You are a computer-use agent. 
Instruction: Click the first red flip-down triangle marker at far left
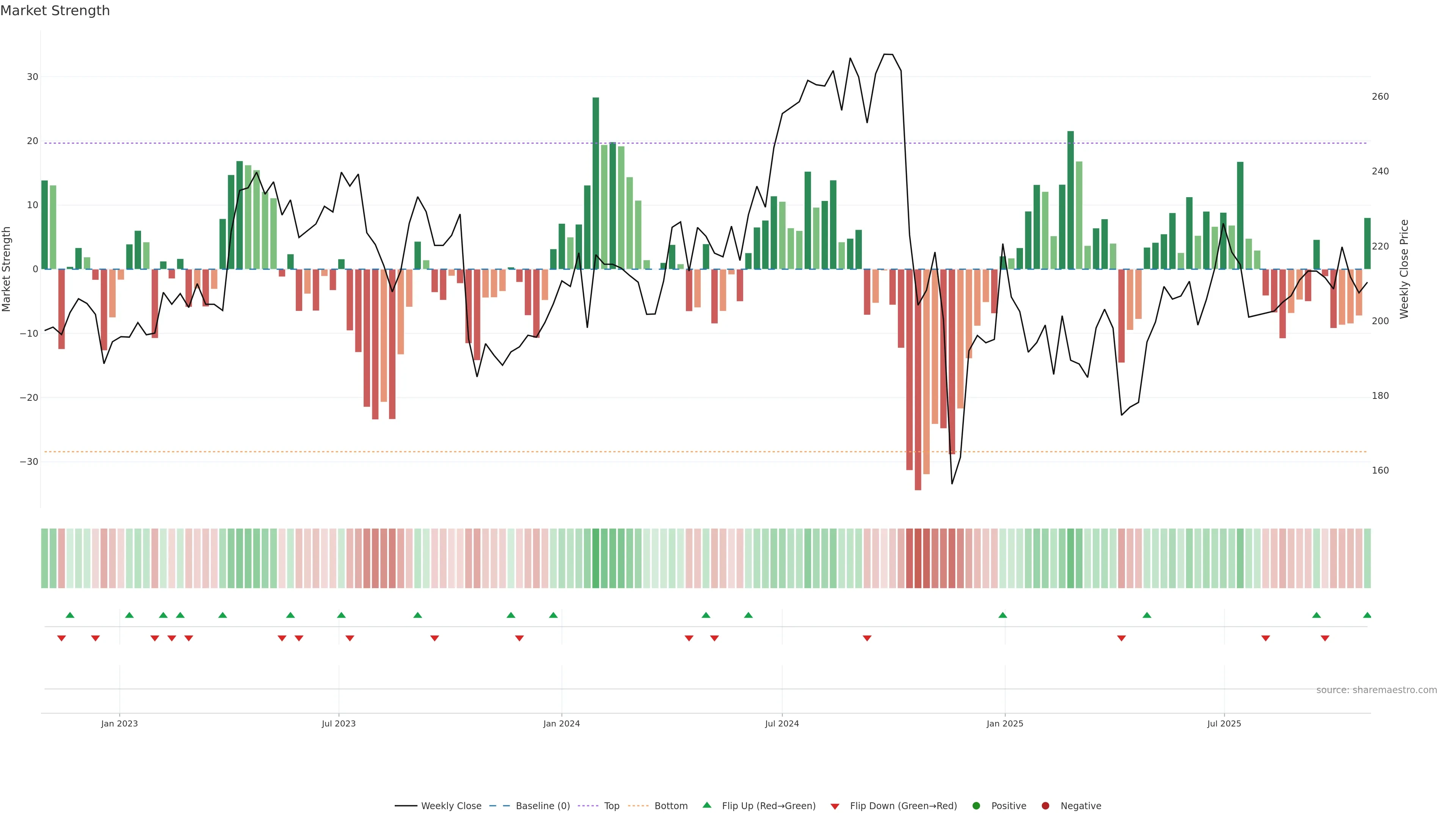pyautogui.click(x=61, y=638)
